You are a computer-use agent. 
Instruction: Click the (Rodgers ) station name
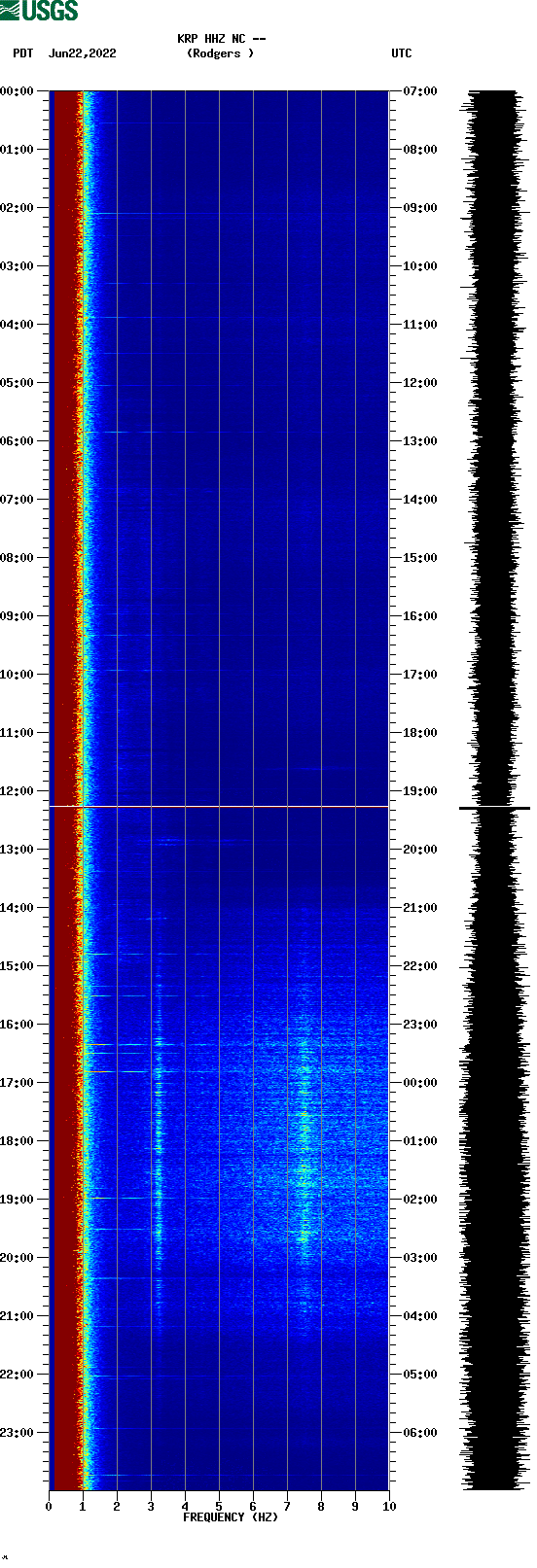pos(221,53)
